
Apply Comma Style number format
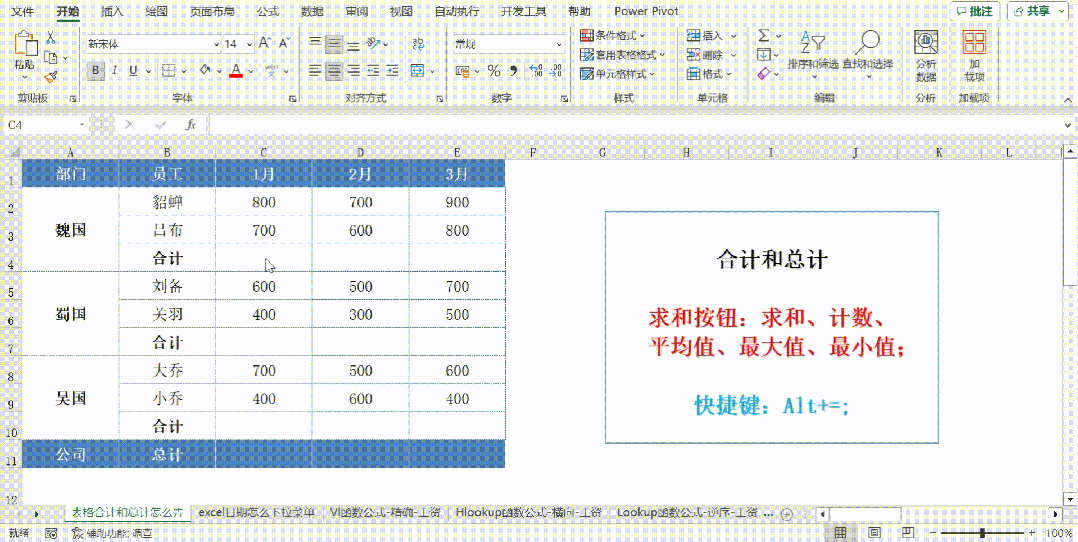[513, 70]
